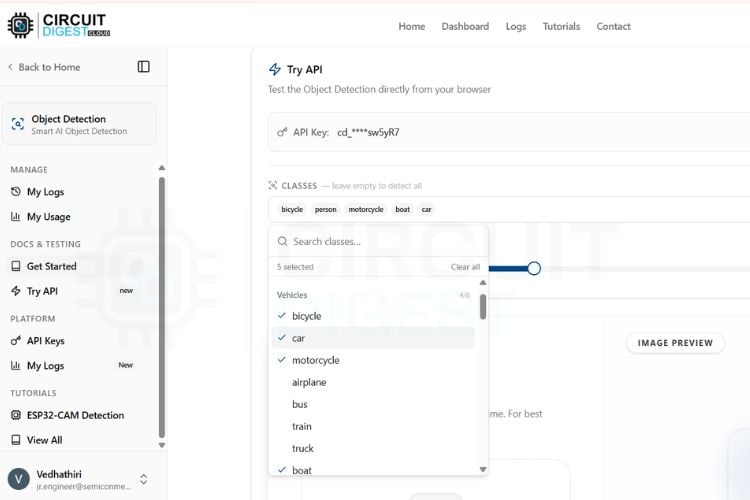Click the class list scrollbar thumb

[483, 307]
